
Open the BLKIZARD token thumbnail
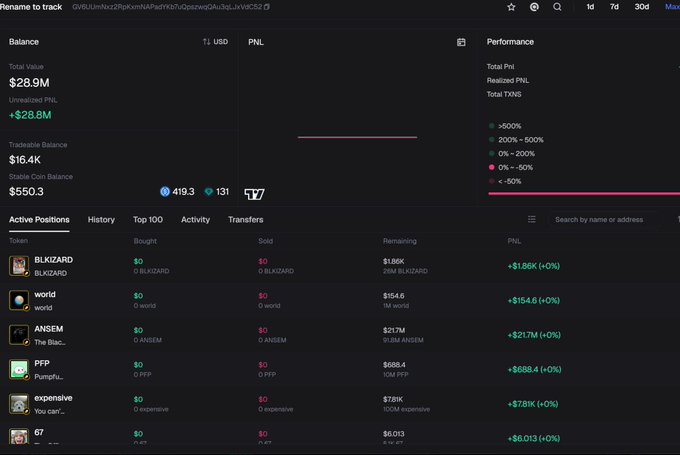pos(19,265)
